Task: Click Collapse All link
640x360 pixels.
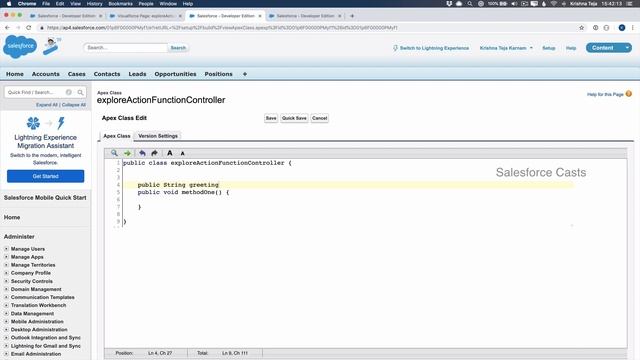Action: point(74,105)
